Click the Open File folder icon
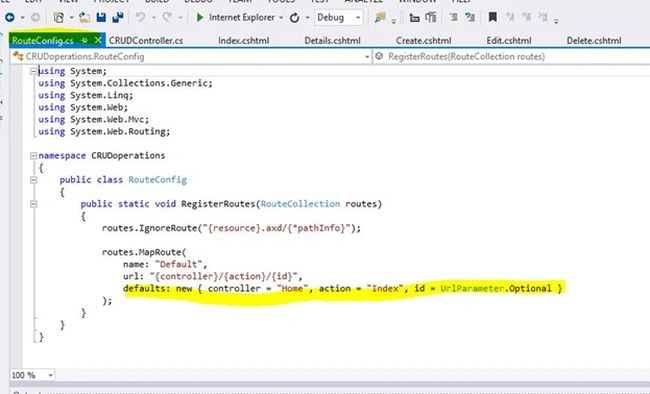The width and height of the screenshot is (650, 394). click(x=85, y=17)
